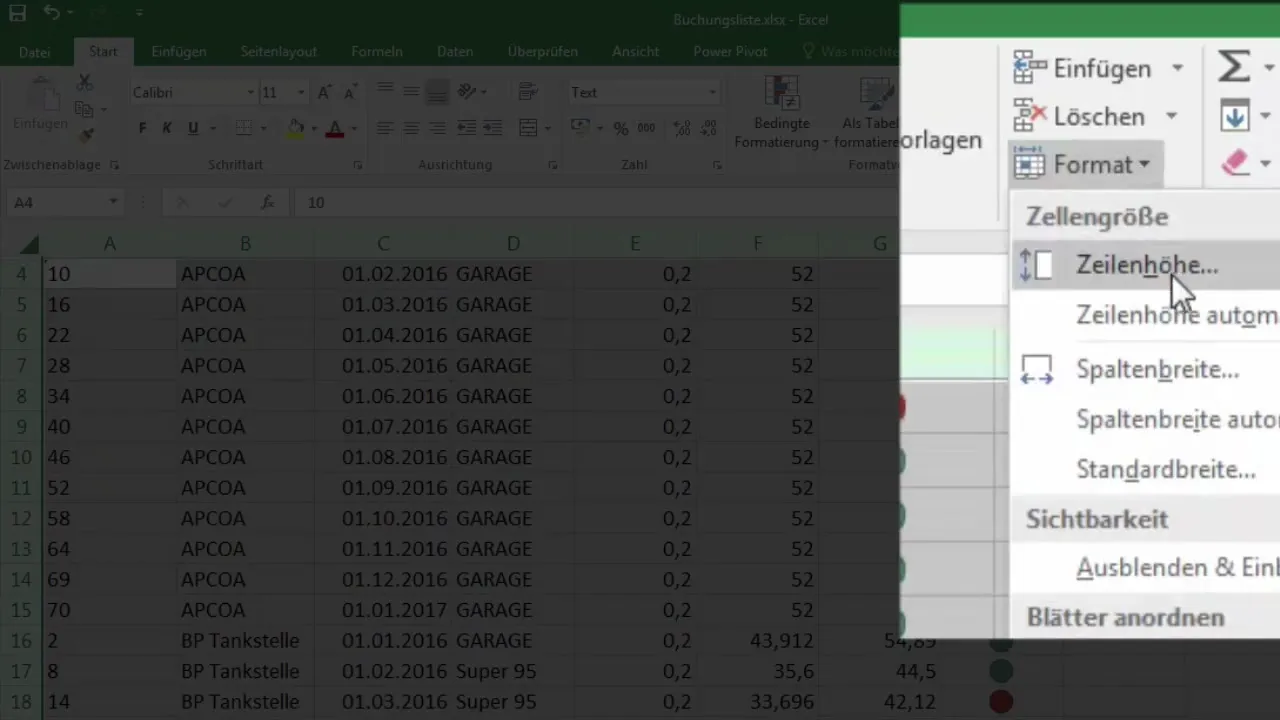Open Ausblenden & Einblenden submenu
The width and height of the screenshot is (1280, 720).
coord(1146,567)
